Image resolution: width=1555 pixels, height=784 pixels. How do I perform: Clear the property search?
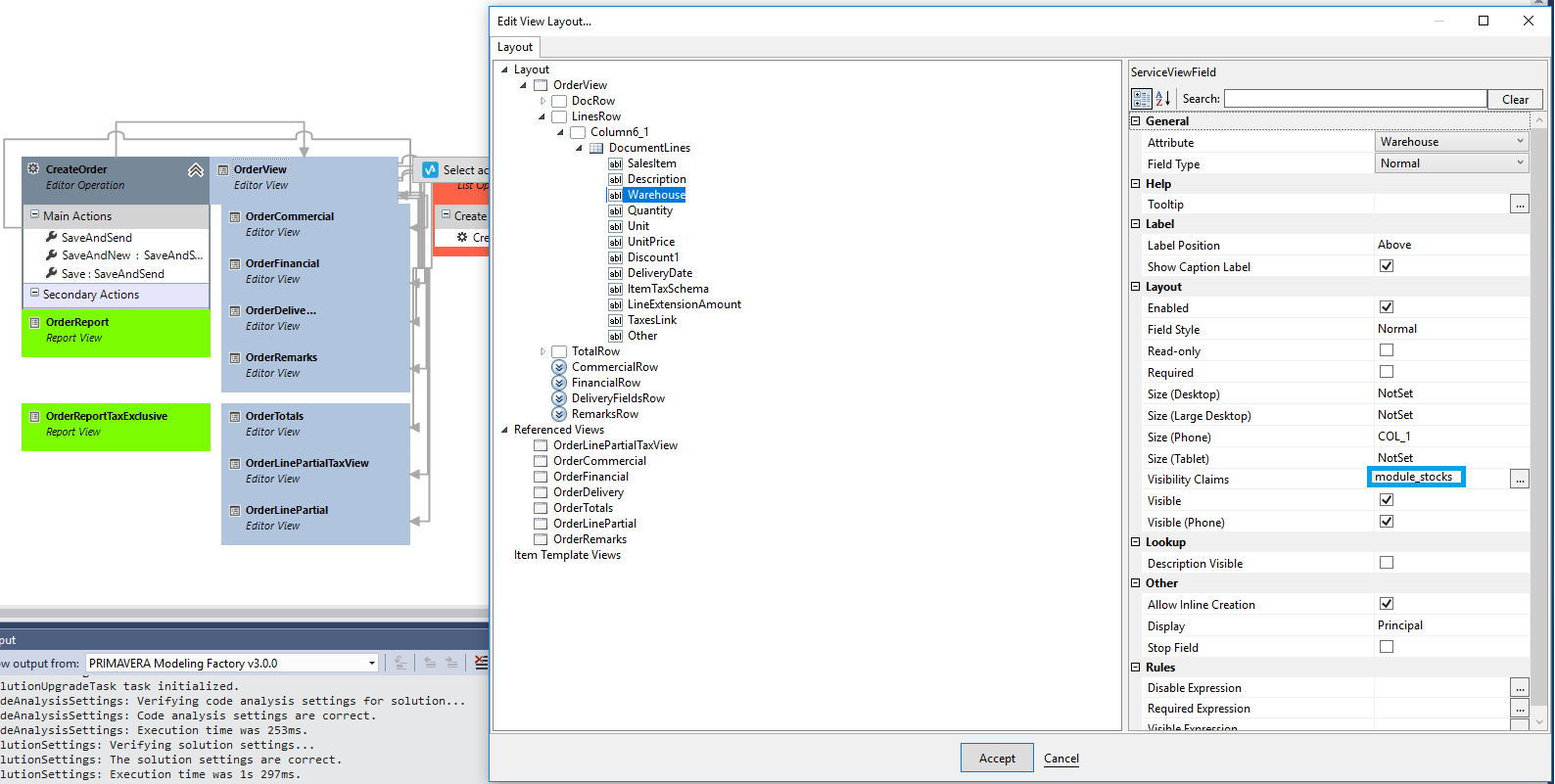pyautogui.click(x=1515, y=99)
